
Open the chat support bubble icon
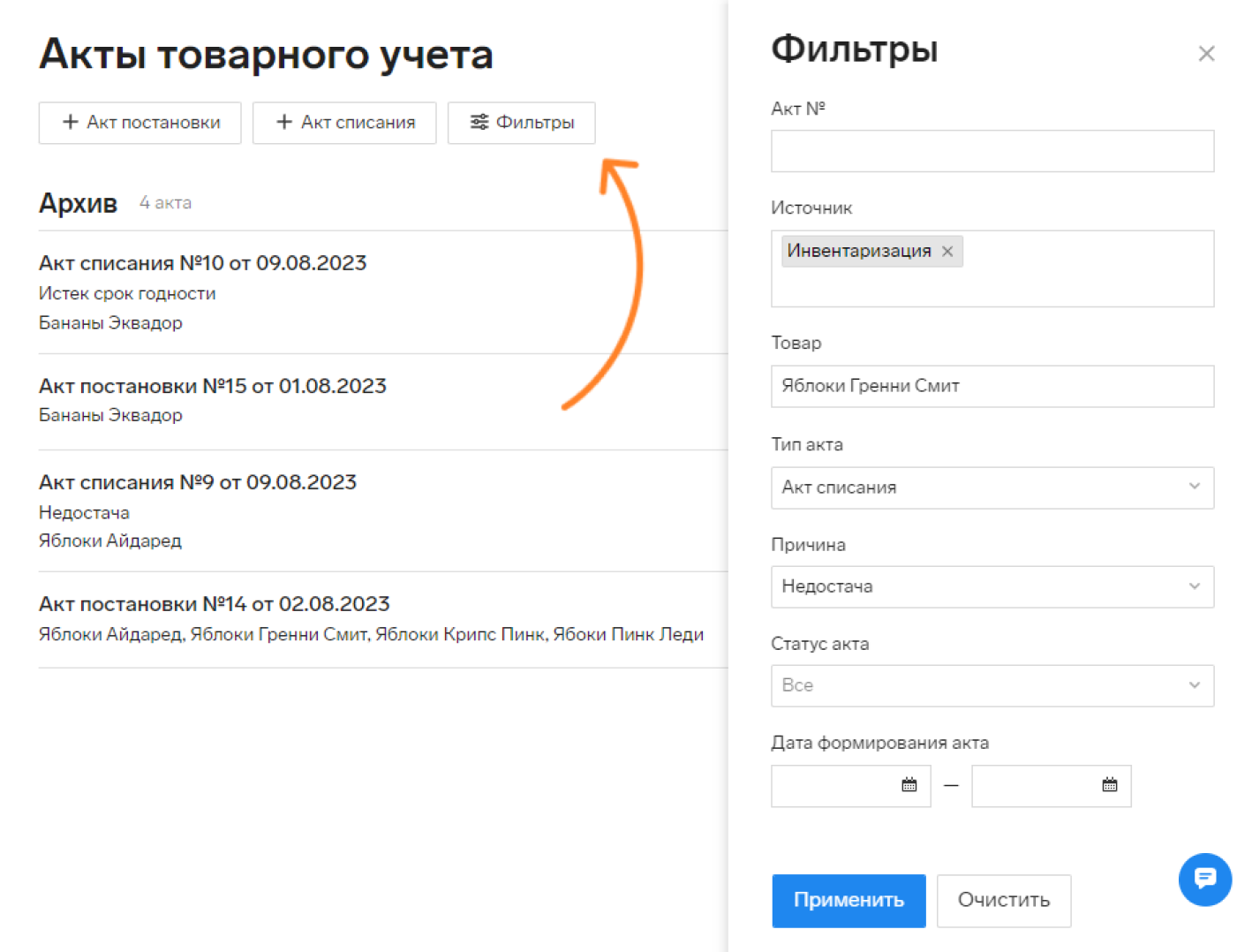click(x=1204, y=879)
